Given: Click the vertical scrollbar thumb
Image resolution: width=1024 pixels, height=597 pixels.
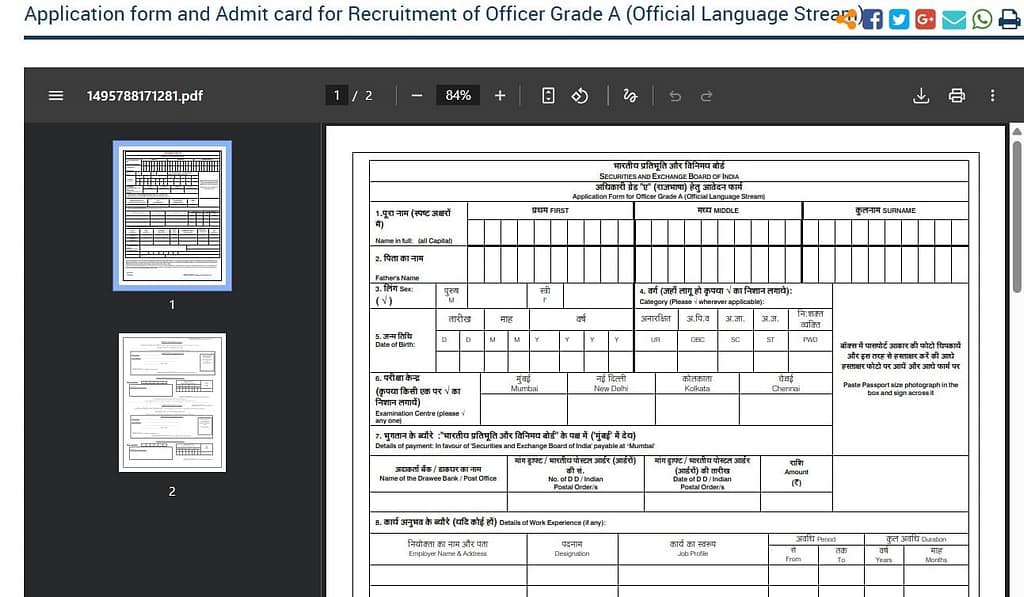Looking at the screenshot, I should pos(1017,216).
